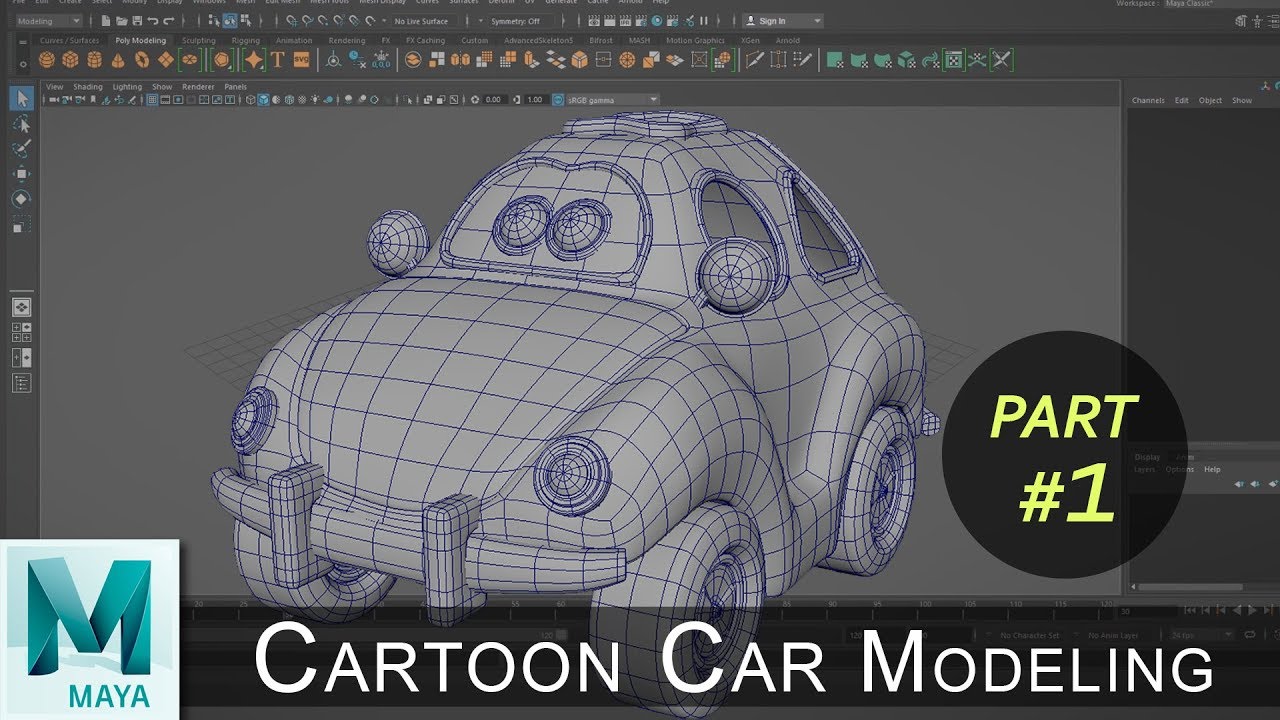Click the Save Scene floppy icon

pos(137,20)
